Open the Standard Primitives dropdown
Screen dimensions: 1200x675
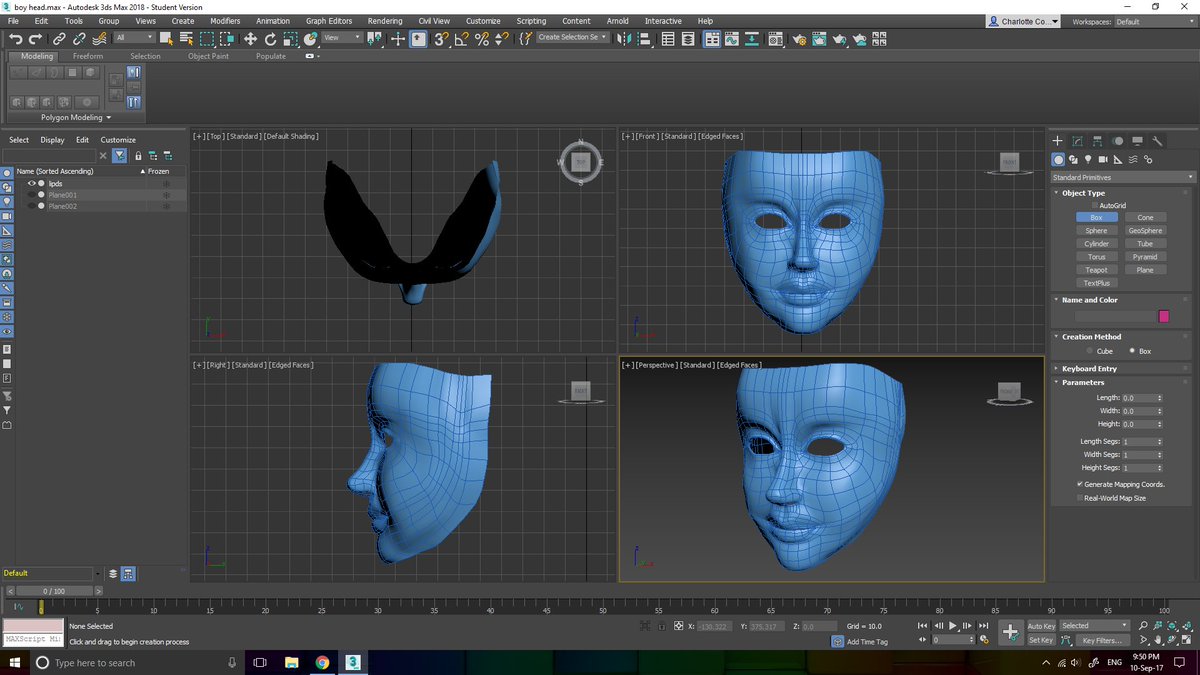pyautogui.click(x=1120, y=177)
